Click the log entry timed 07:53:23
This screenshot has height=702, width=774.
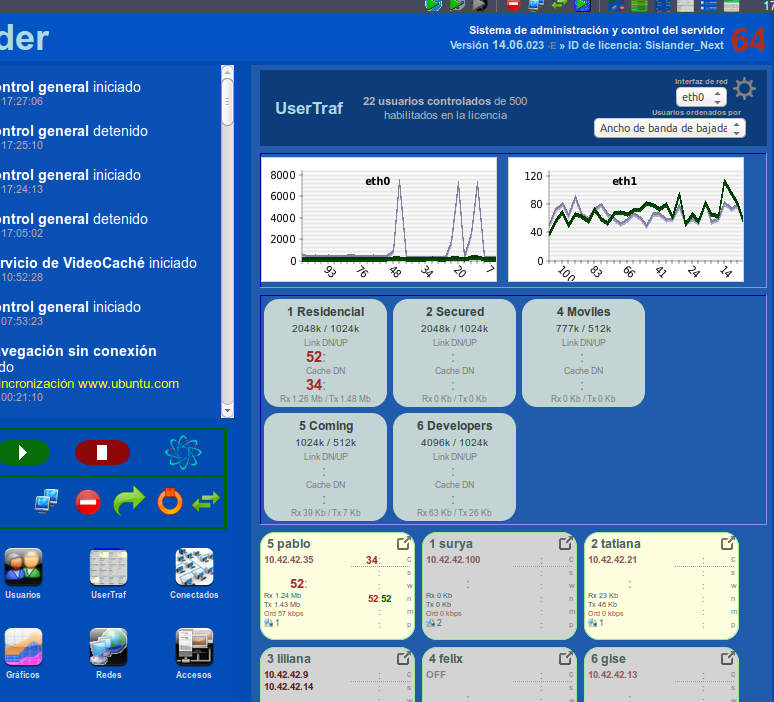(71, 313)
